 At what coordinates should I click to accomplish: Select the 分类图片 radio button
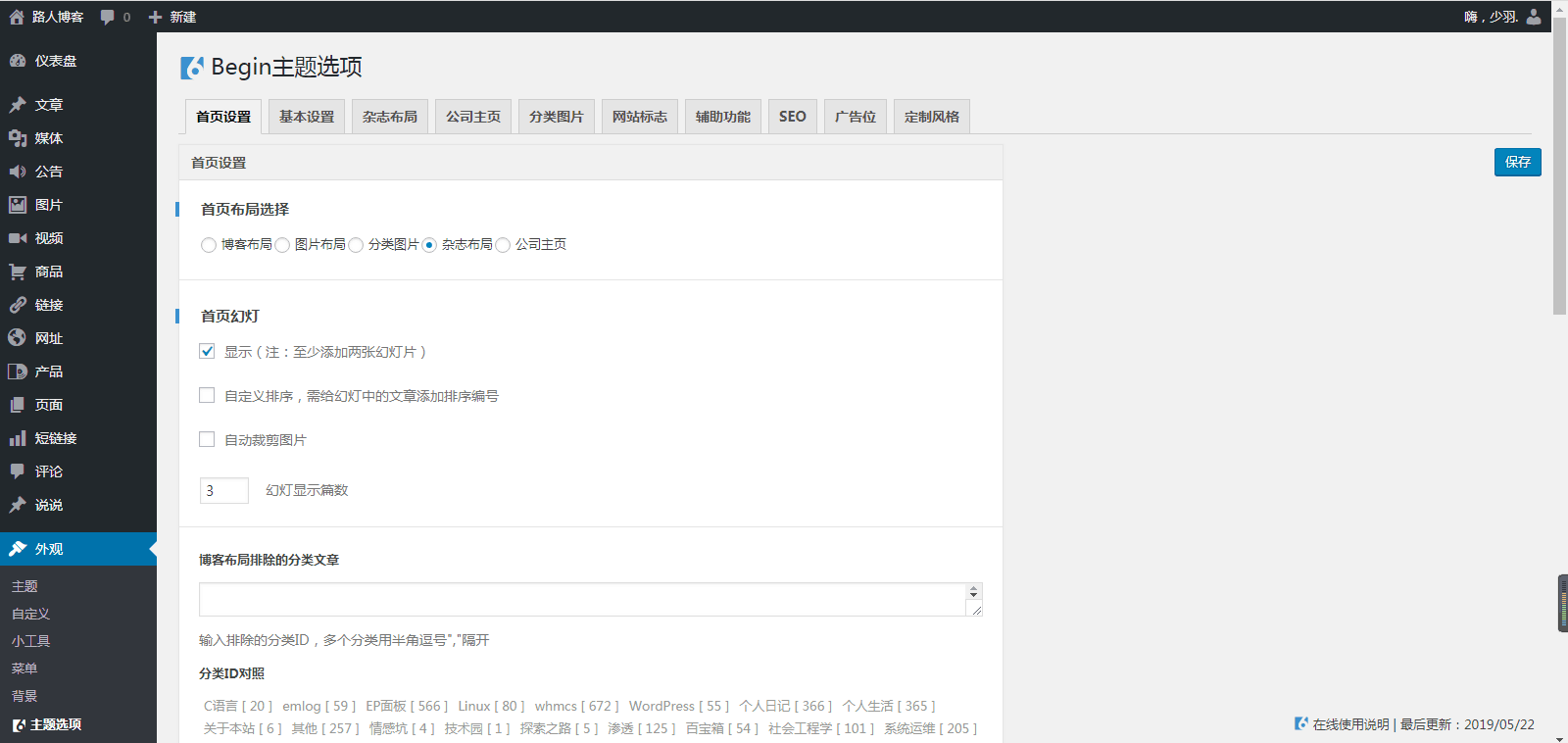(356, 245)
